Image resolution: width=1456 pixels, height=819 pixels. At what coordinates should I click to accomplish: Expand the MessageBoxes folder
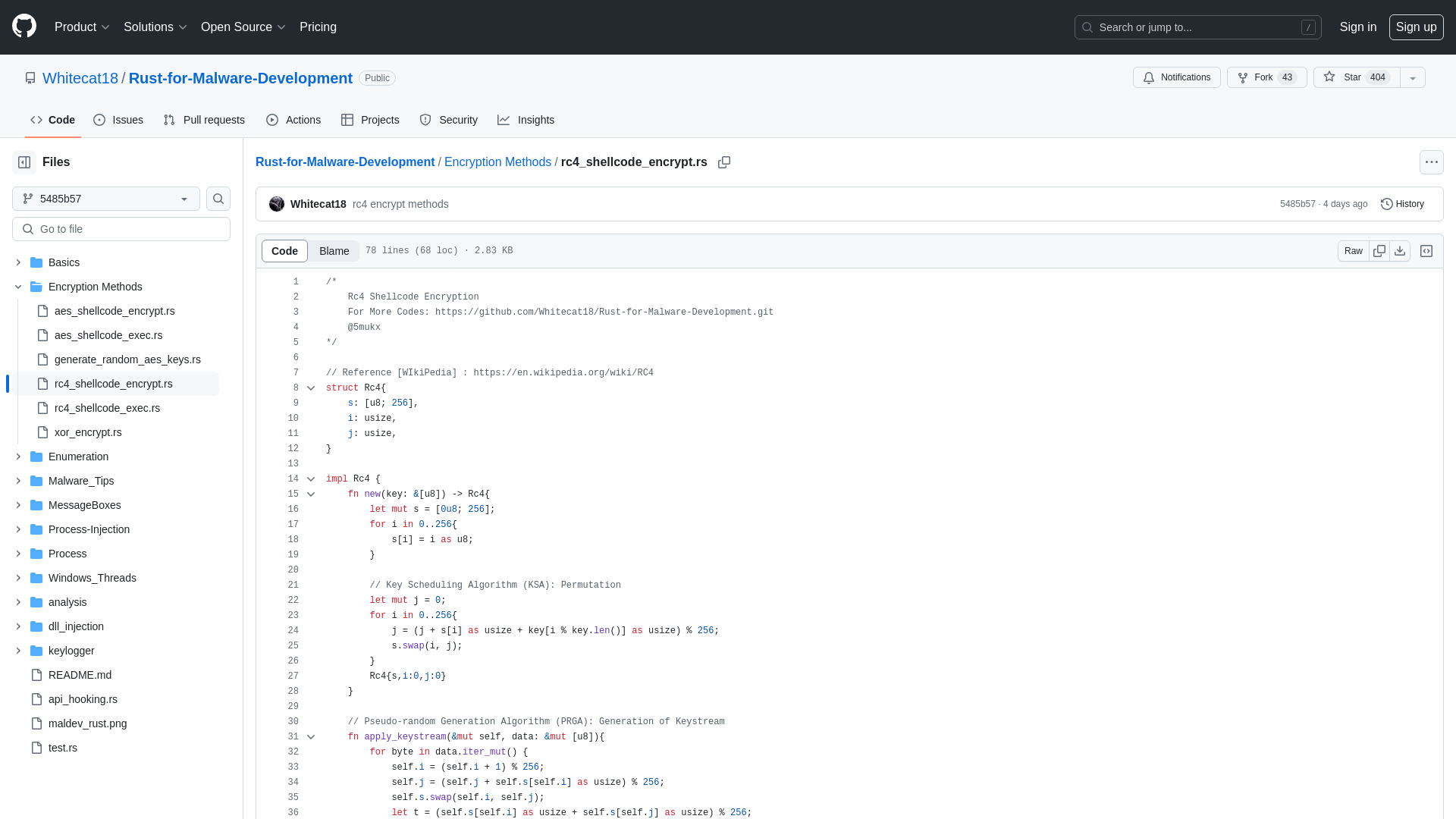(18, 505)
